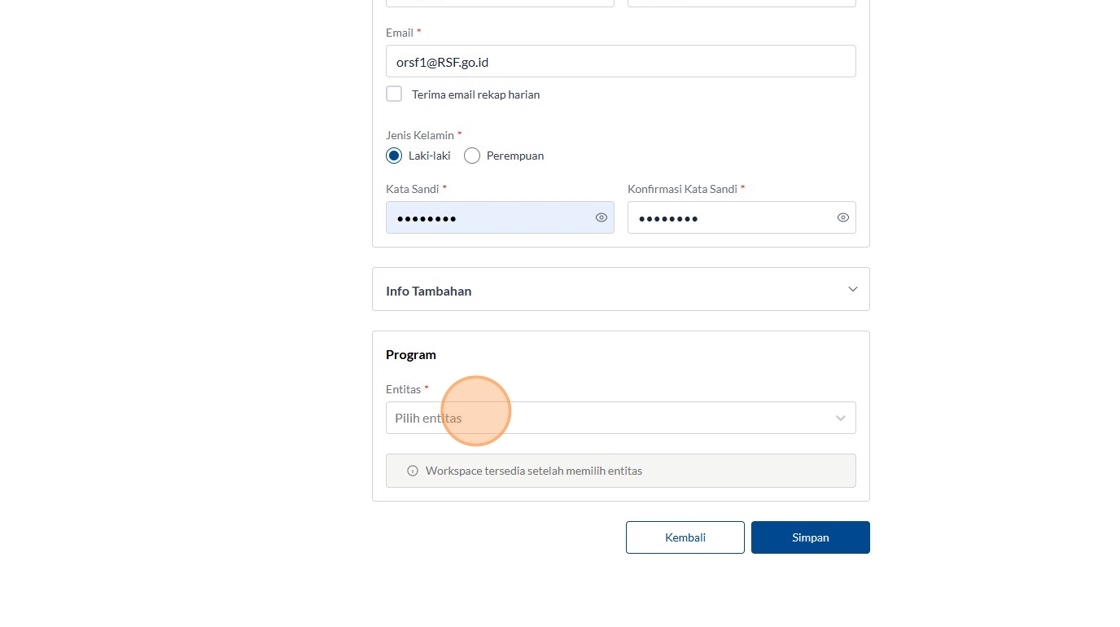The height and width of the screenshot is (627, 1120).
Task: Click the Simpan button
Action: click(810, 537)
